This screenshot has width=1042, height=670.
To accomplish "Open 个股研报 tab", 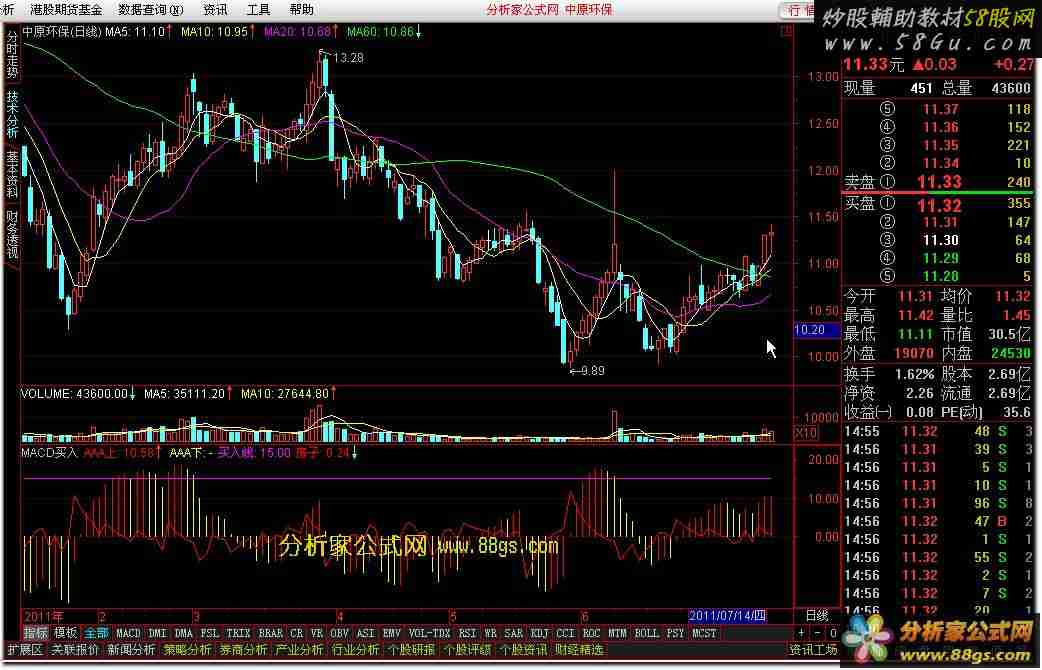I will 411,649.
